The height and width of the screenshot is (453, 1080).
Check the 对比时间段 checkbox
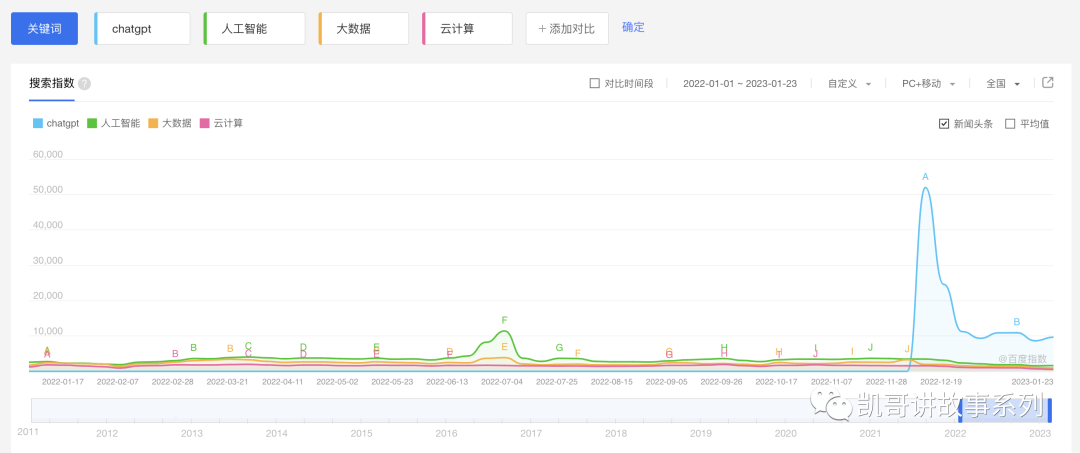point(594,83)
